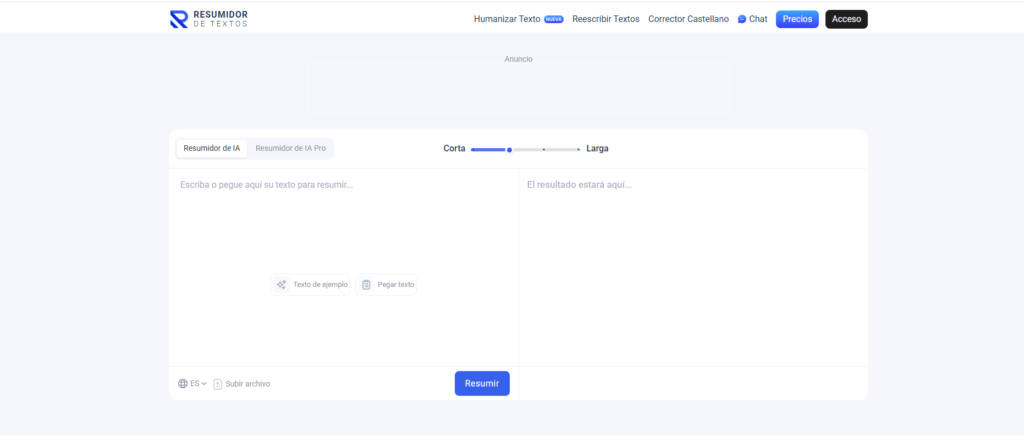Click the Subir archivo upload icon
This screenshot has width=1024, height=441.
pyautogui.click(x=218, y=384)
